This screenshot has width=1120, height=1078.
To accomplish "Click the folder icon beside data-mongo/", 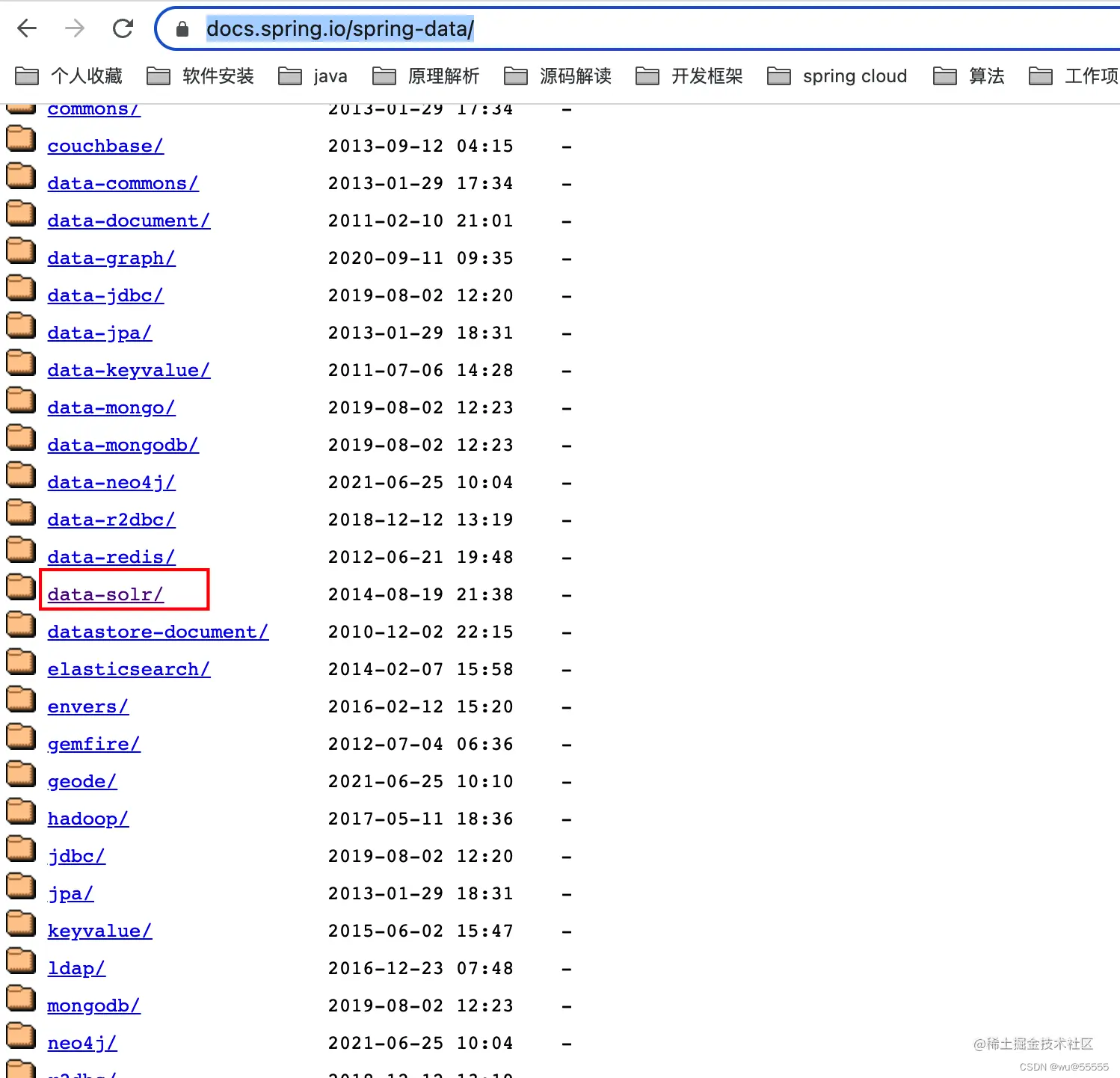I will point(21,400).
